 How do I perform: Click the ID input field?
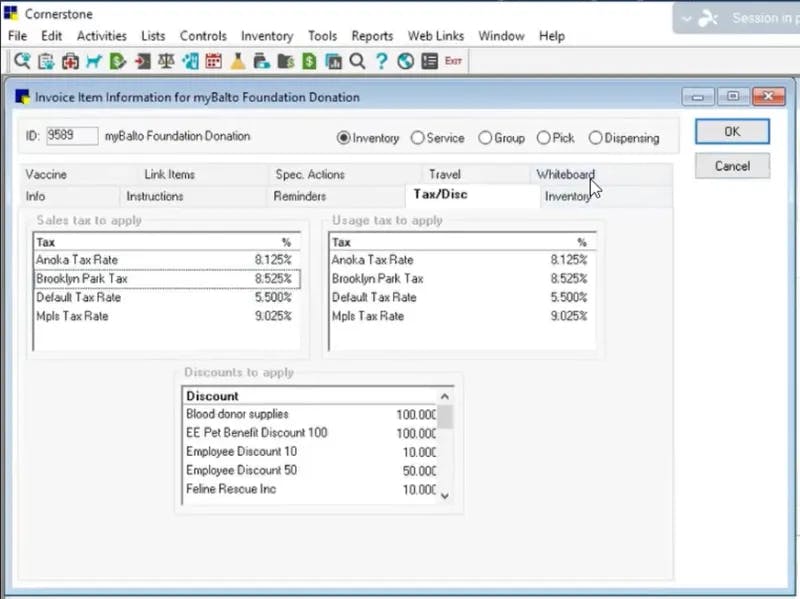point(72,136)
